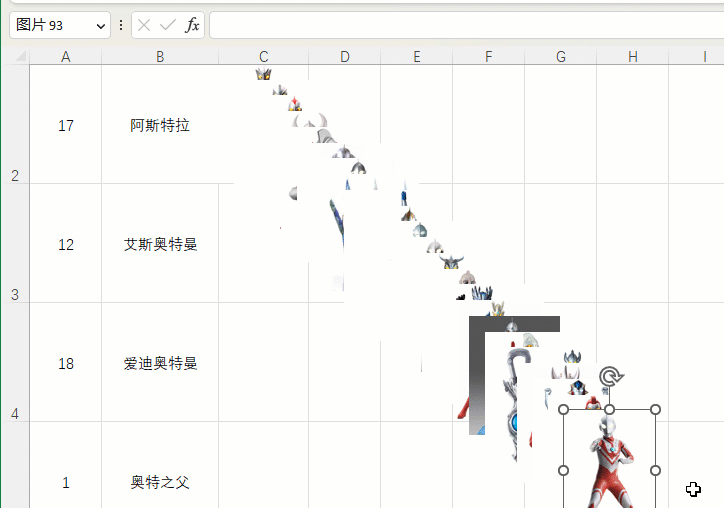The width and height of the screenshot is (724, 508).
Task: Select column B header
Action: click(160, 57)
